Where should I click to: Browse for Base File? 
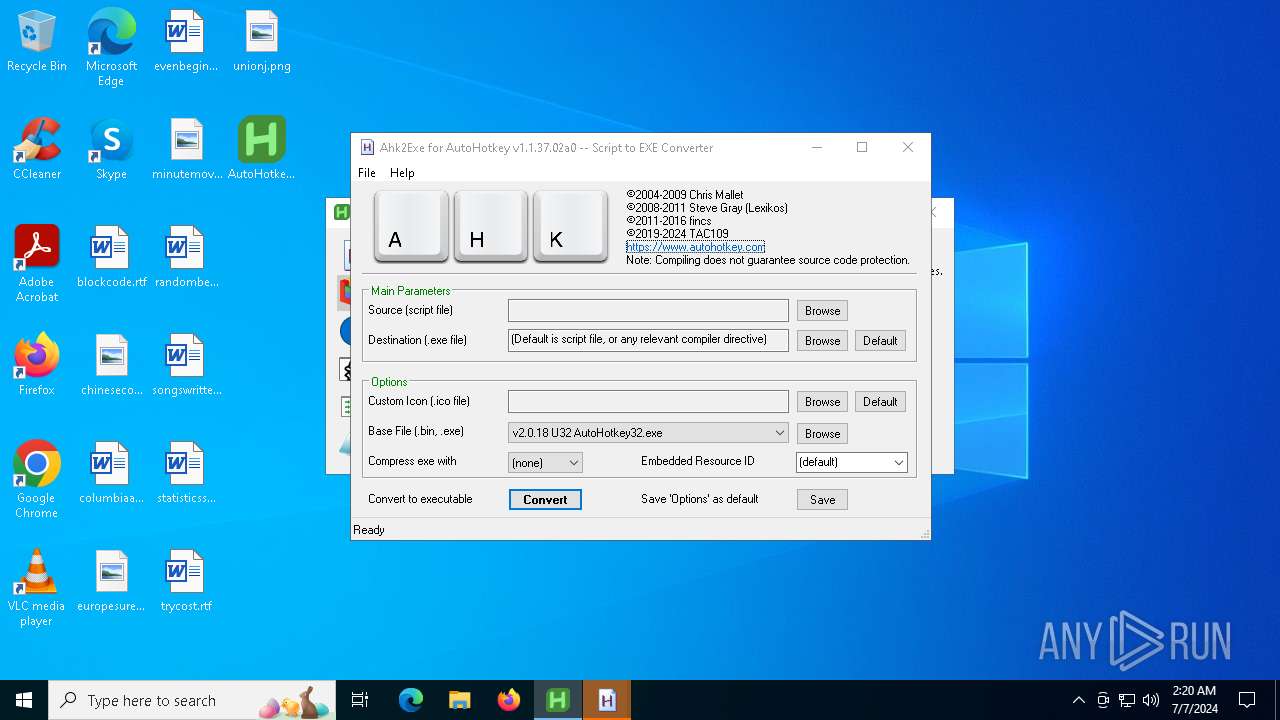coord(822,434)
